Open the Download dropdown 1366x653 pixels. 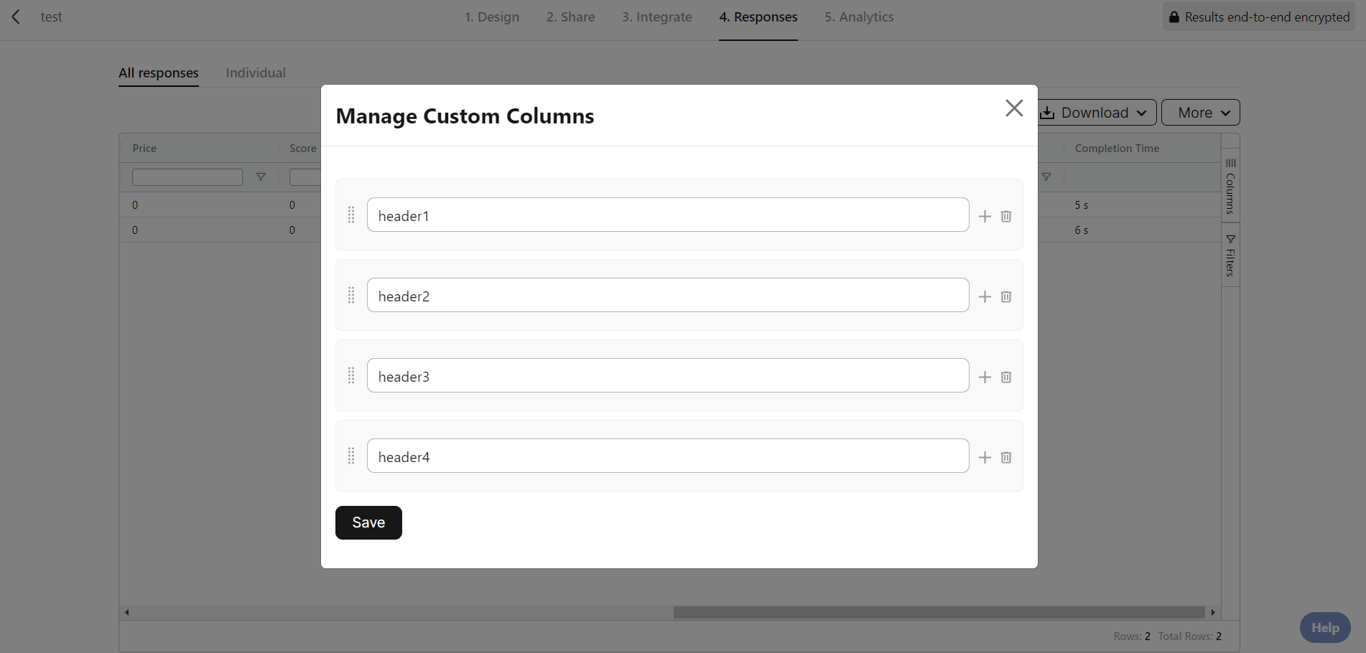pos(1096,113)
